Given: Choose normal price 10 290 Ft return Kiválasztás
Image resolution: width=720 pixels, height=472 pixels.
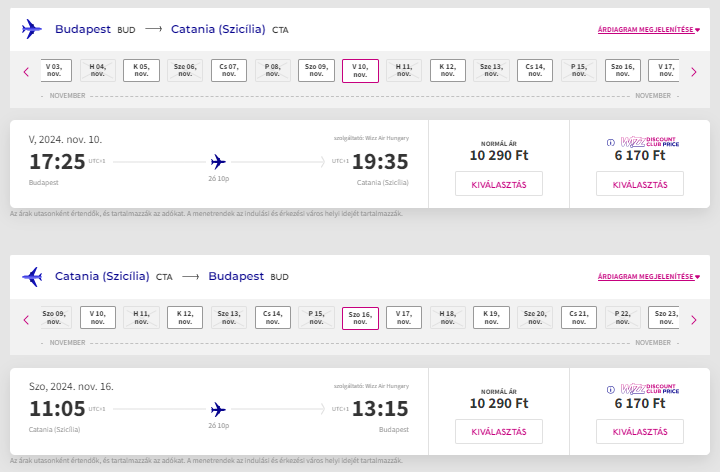Looking at the screenshot, I should point(498,431).
